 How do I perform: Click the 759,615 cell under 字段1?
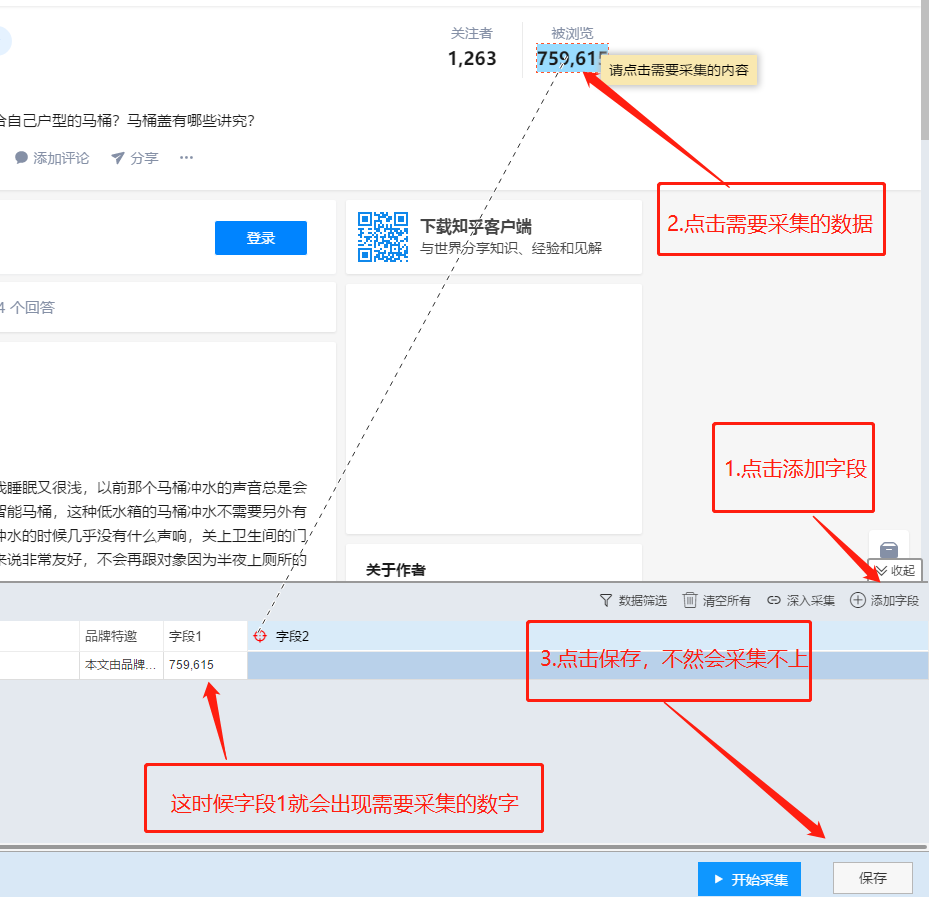click(x=204, y=665)
